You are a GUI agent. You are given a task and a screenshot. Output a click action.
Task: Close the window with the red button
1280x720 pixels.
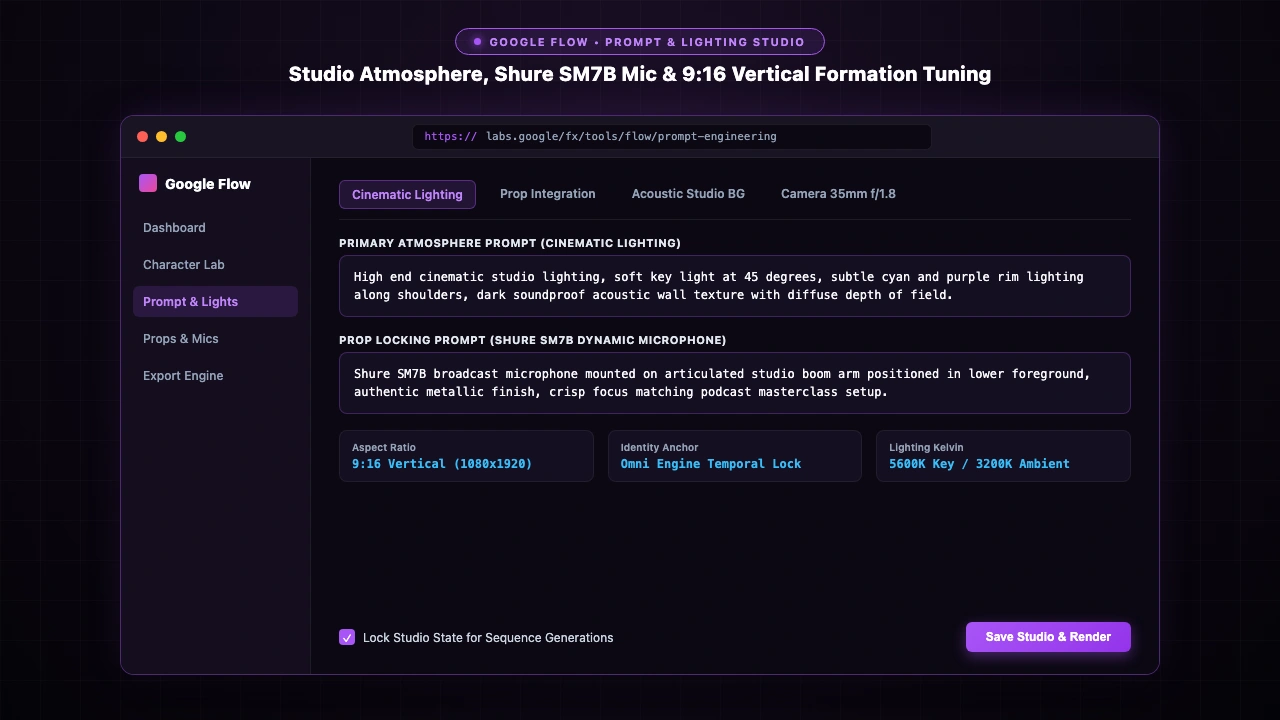pyautogui.click(x=143, y=137)
